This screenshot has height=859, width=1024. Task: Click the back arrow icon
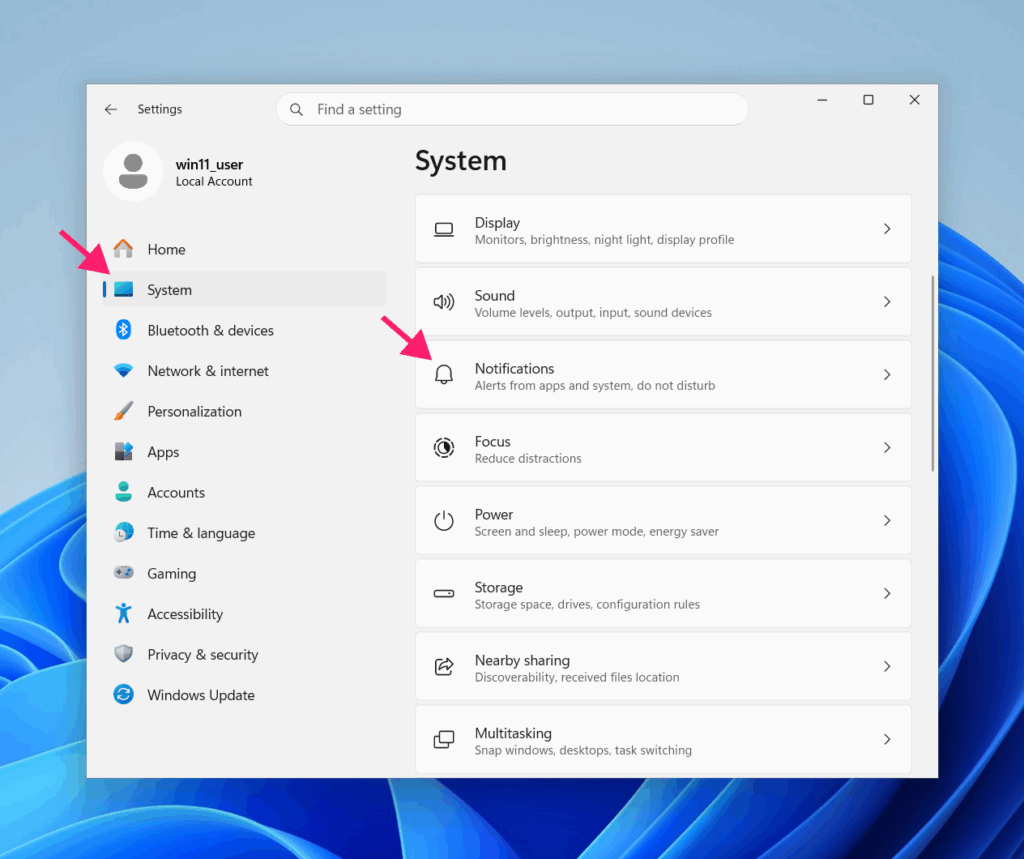(110, 109)
